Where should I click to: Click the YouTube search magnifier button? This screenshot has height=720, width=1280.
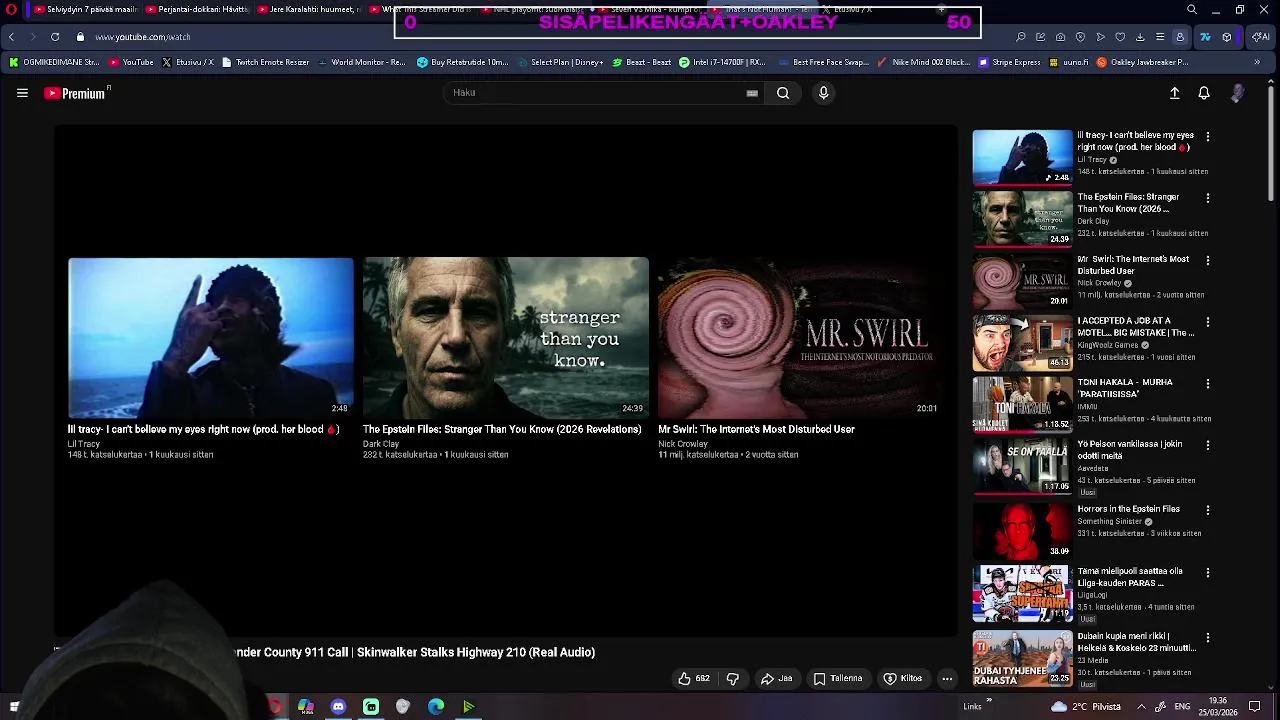783,93
